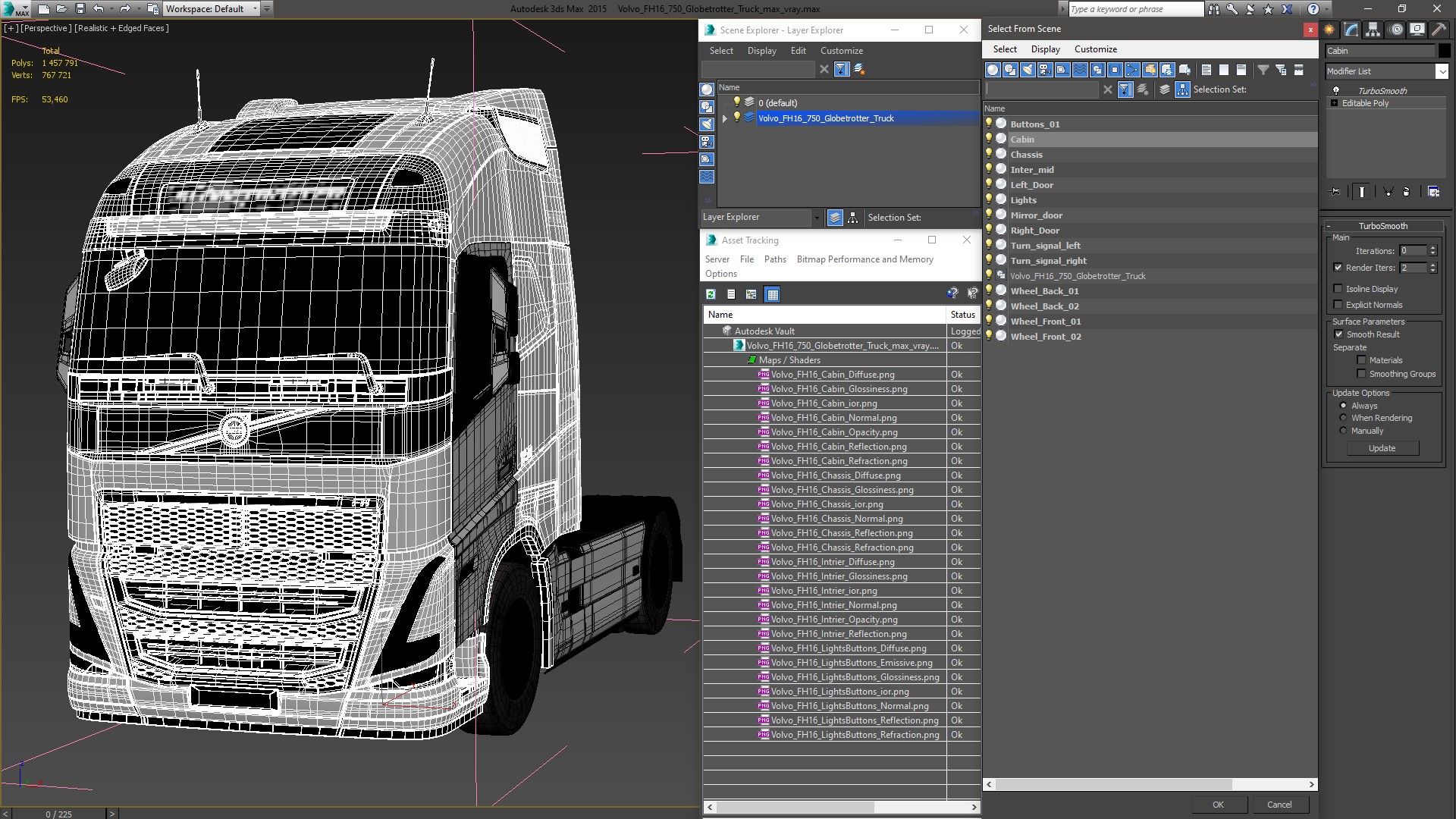Click the Update button in TurboSmooth
The height and width of the screenshot is (819, 1456).
[x=1382, y=448]
